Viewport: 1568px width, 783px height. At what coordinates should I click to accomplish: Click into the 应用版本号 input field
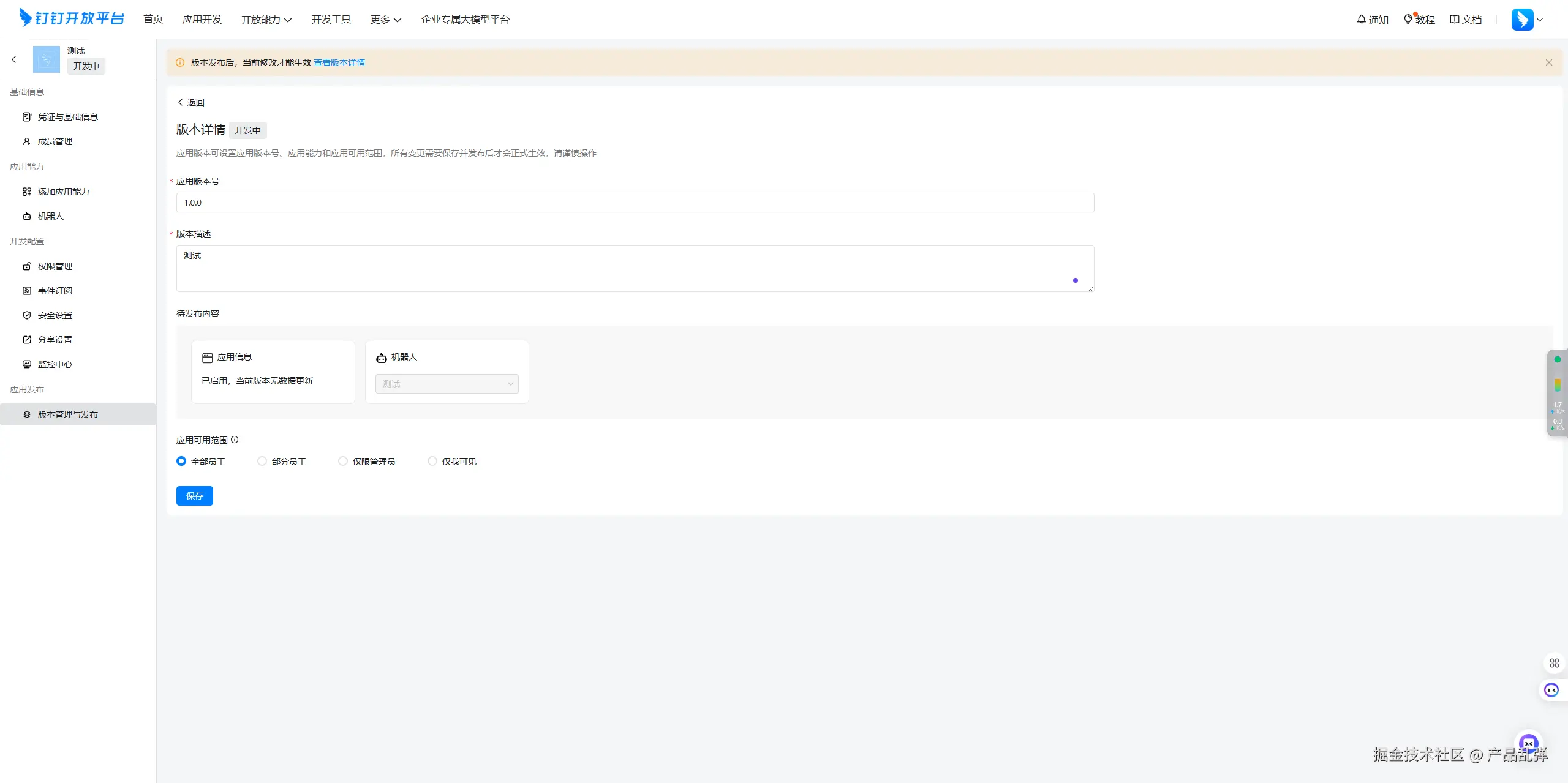click(635, 203)
